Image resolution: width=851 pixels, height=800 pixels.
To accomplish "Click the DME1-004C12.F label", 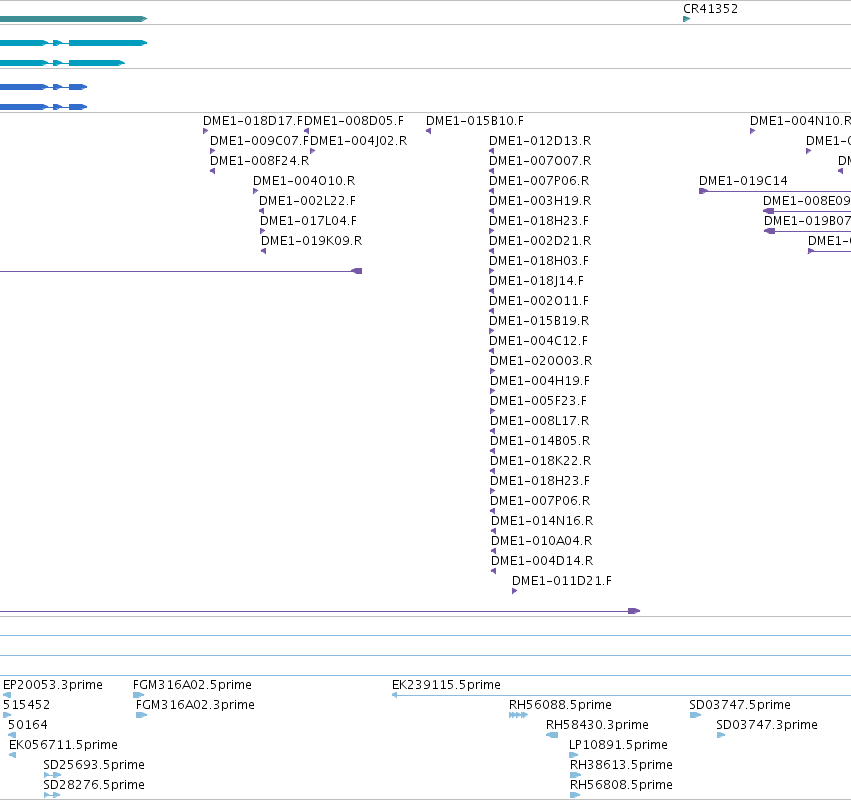I will (538, 341).
